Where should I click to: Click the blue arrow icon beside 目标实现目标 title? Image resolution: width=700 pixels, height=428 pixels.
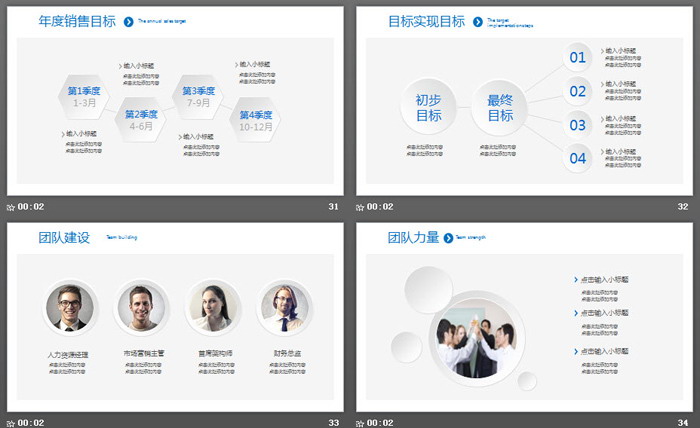(478, 21)
